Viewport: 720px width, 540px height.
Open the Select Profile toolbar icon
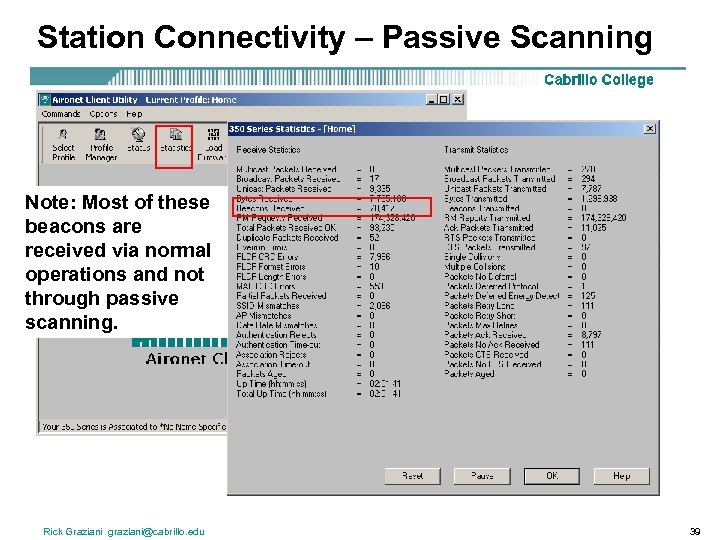(x=63, y=144)
